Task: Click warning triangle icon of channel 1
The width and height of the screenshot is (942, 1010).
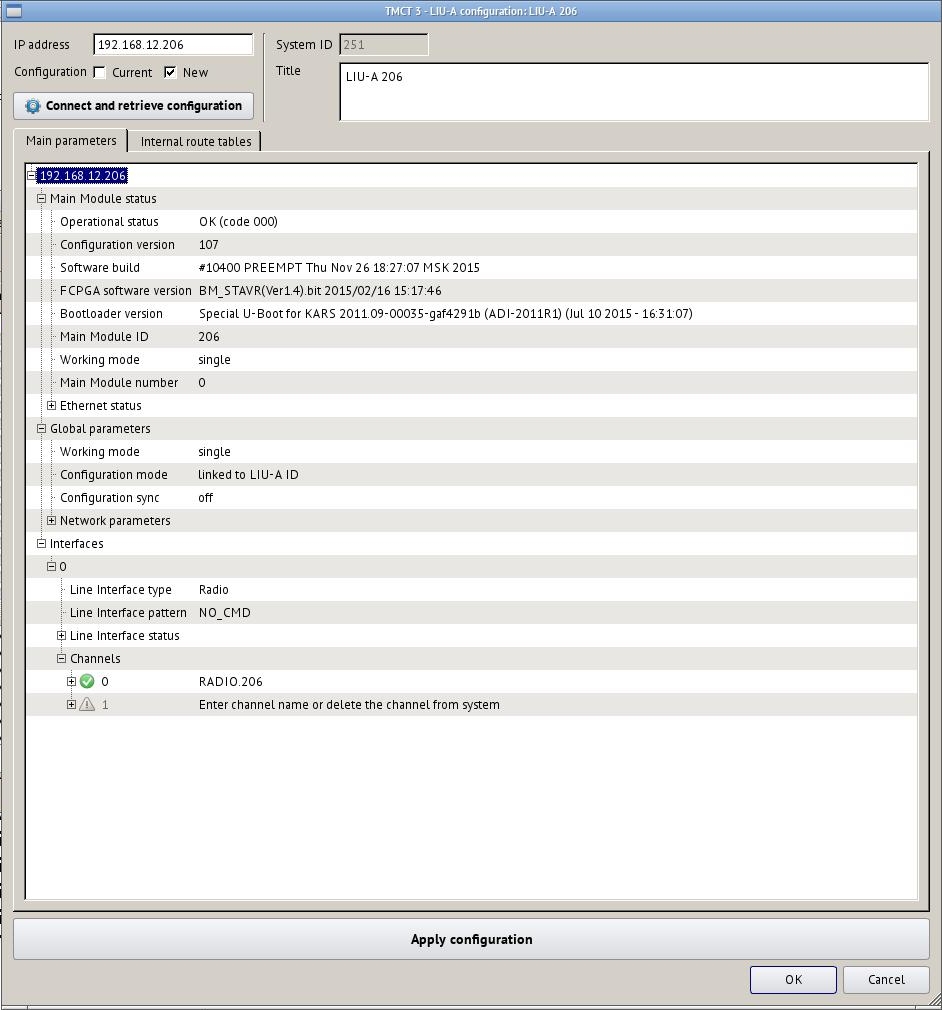Action: [87, 705]
